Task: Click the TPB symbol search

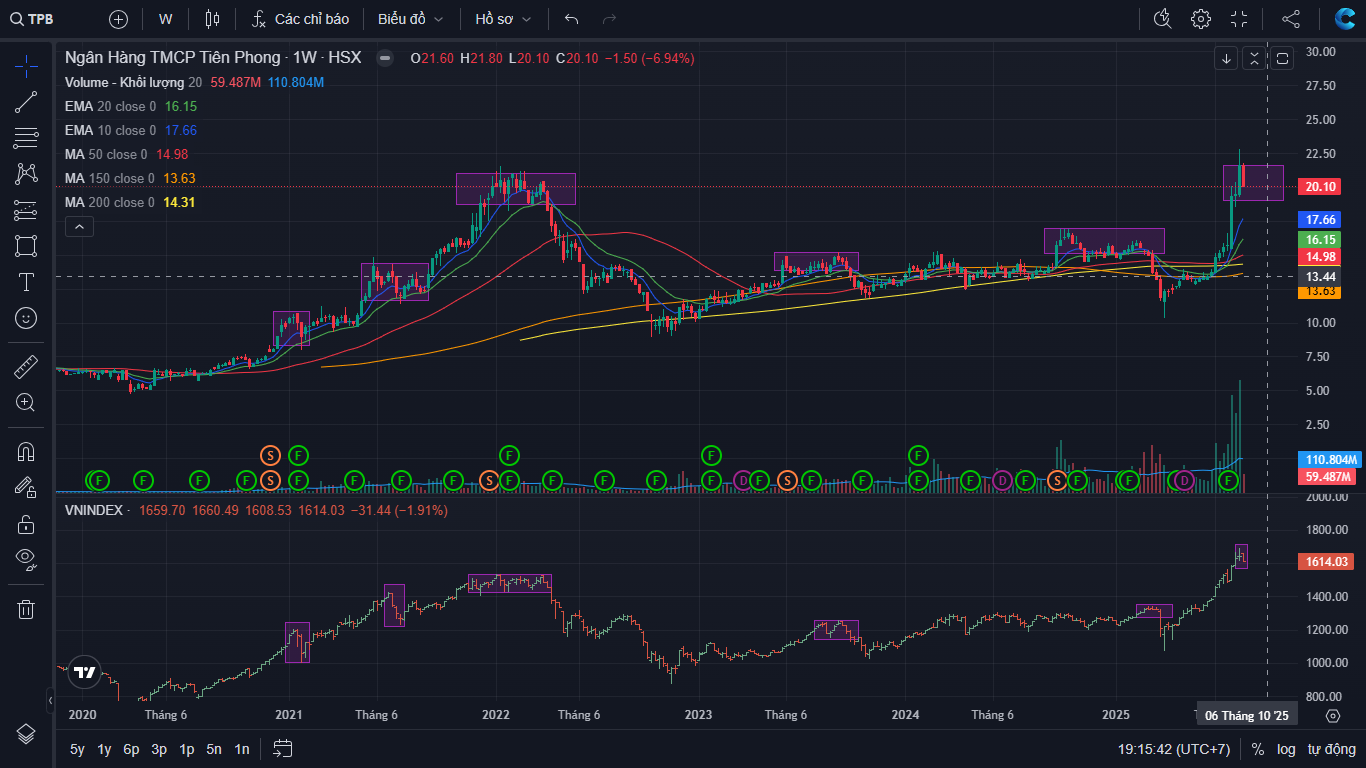Action: tap(33, 19)
